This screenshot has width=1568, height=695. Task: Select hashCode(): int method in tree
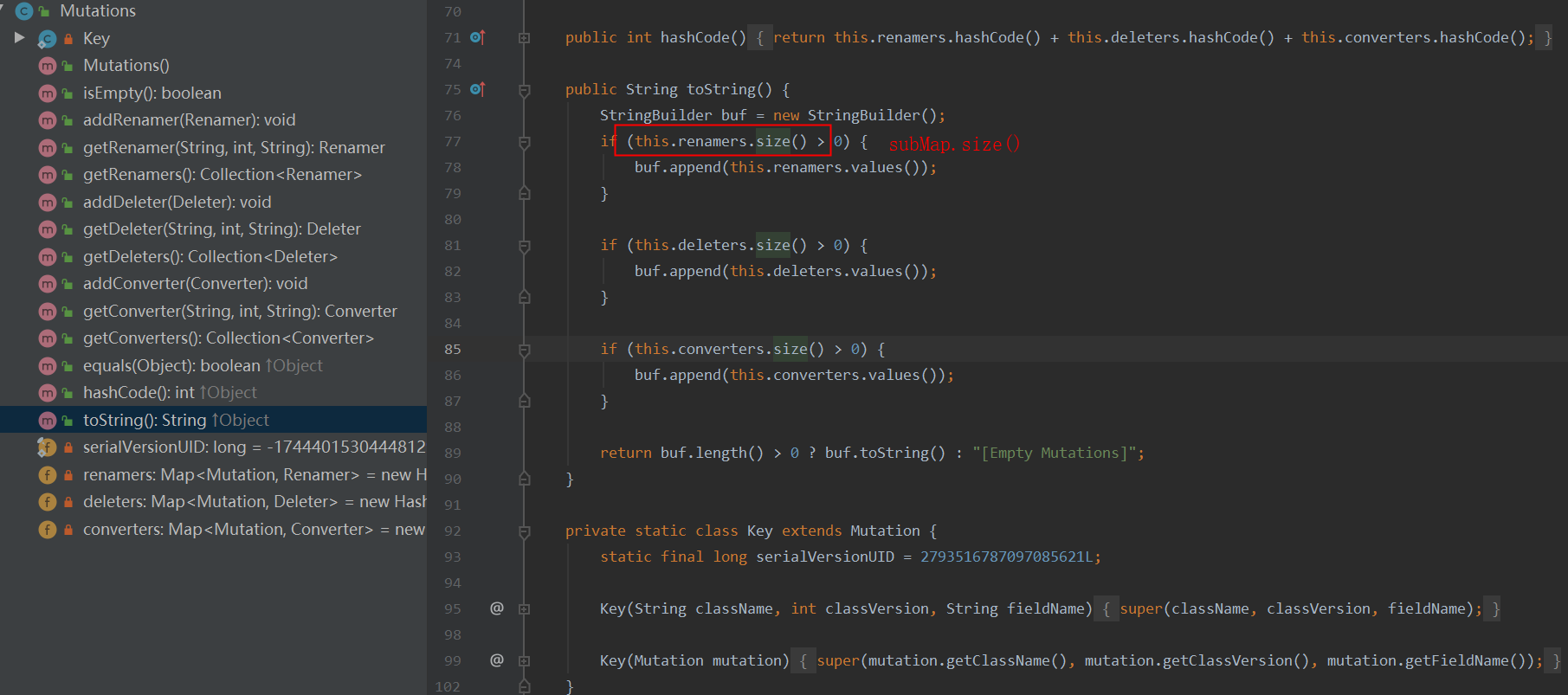(170, 393)
